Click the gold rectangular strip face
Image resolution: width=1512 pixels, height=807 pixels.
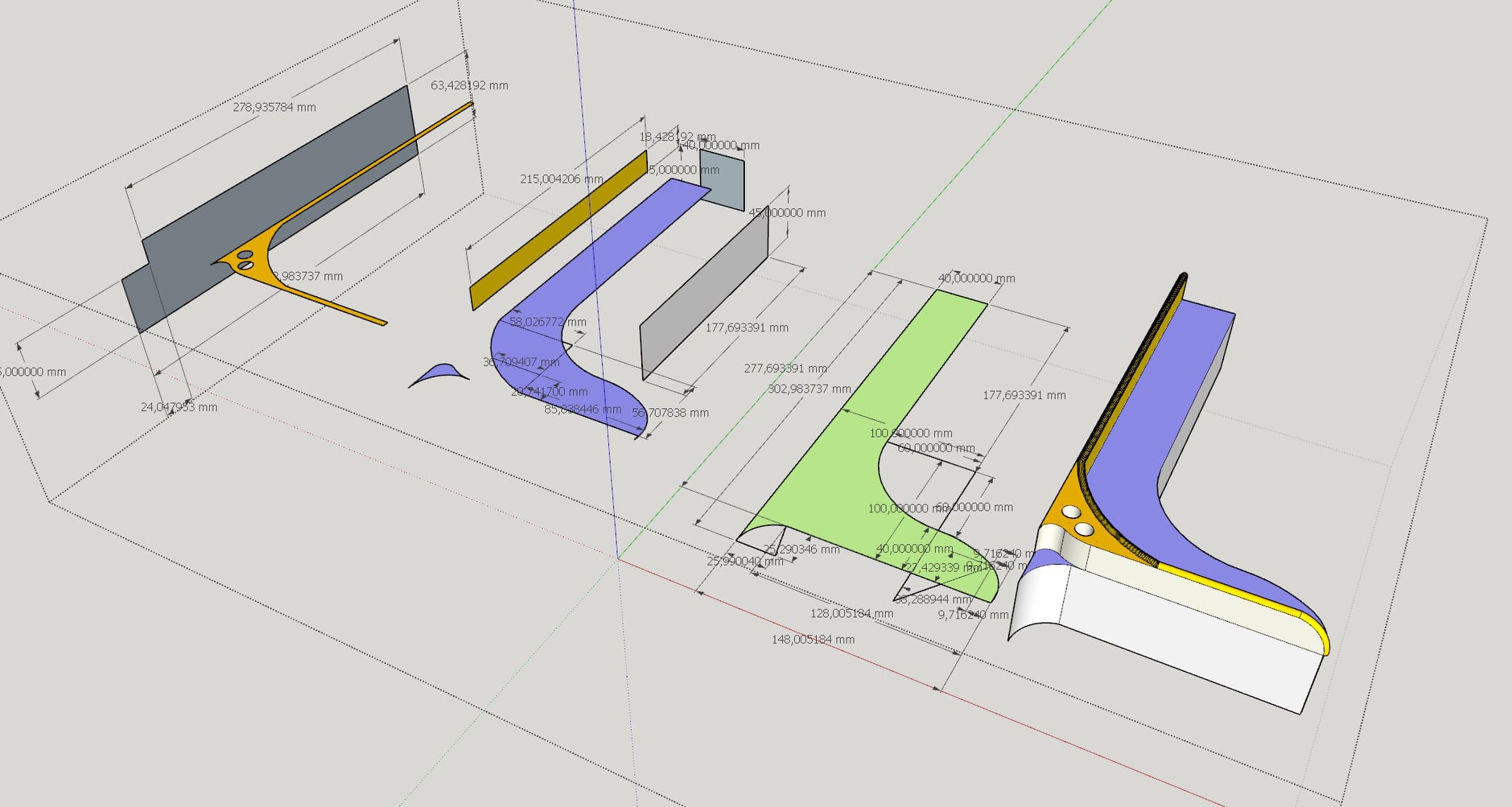click(x=558, y=231)
